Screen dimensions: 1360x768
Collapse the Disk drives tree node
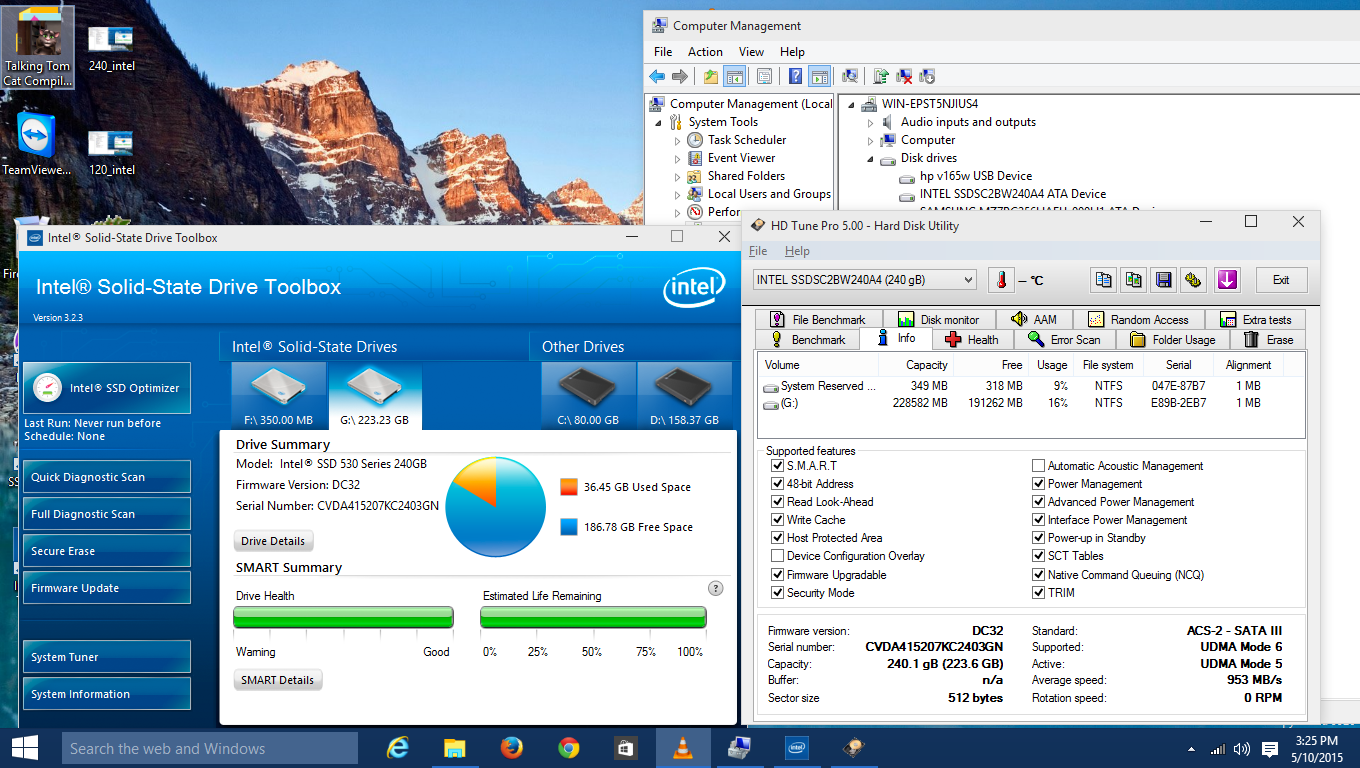[x=871, y=159]
